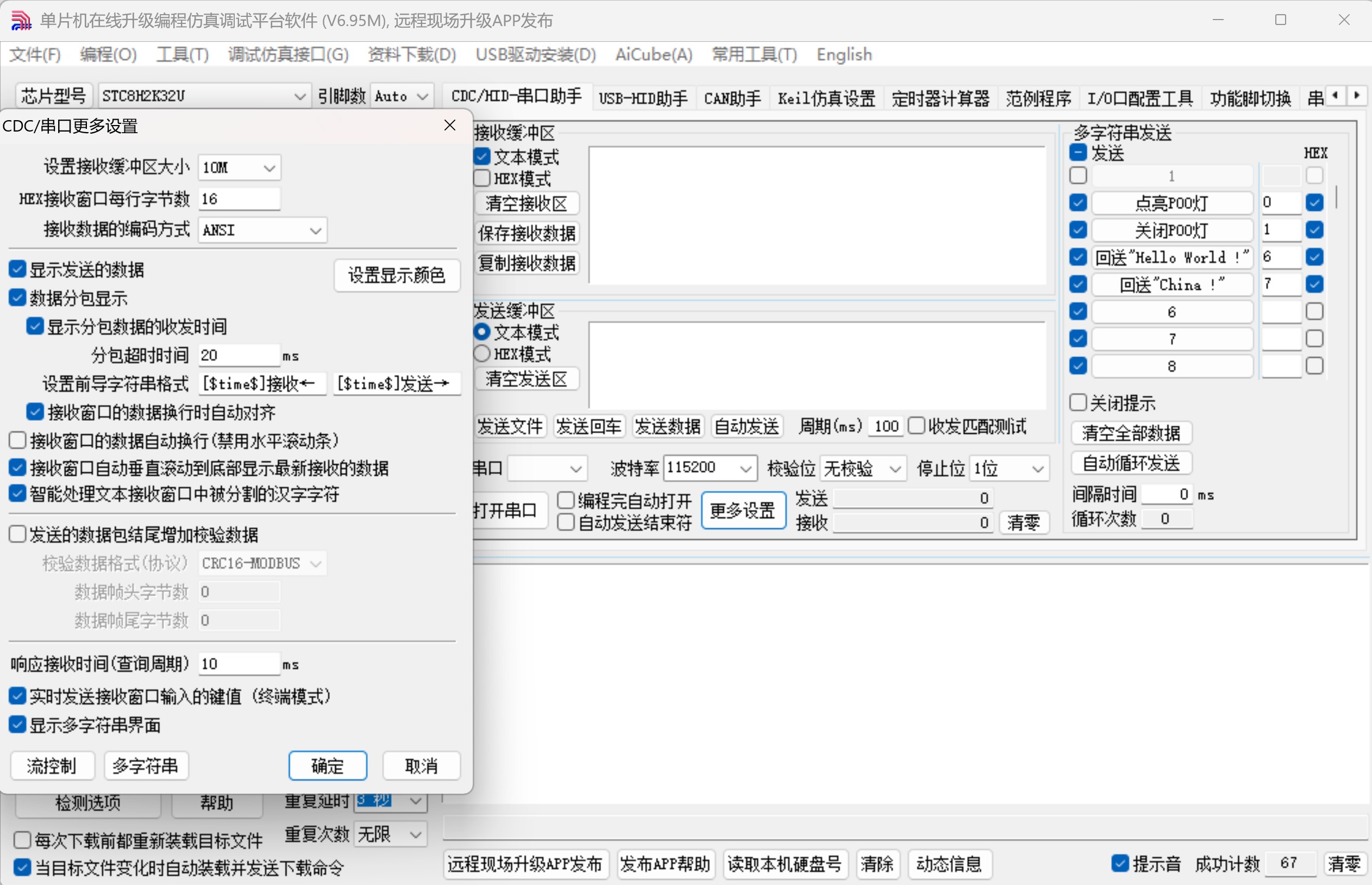Click 响应接收时间(查询周期) input field
The width and height of the screenshot is (1372, 885).
pos(239,664)
